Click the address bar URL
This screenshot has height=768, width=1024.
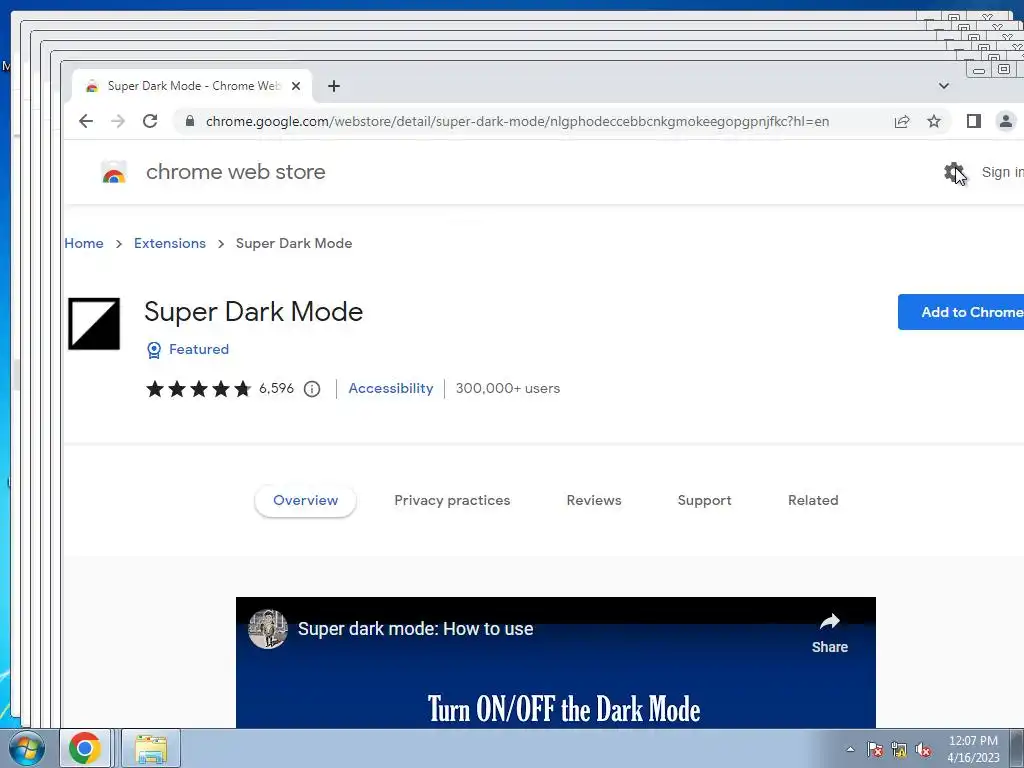[x=517, y=121]
